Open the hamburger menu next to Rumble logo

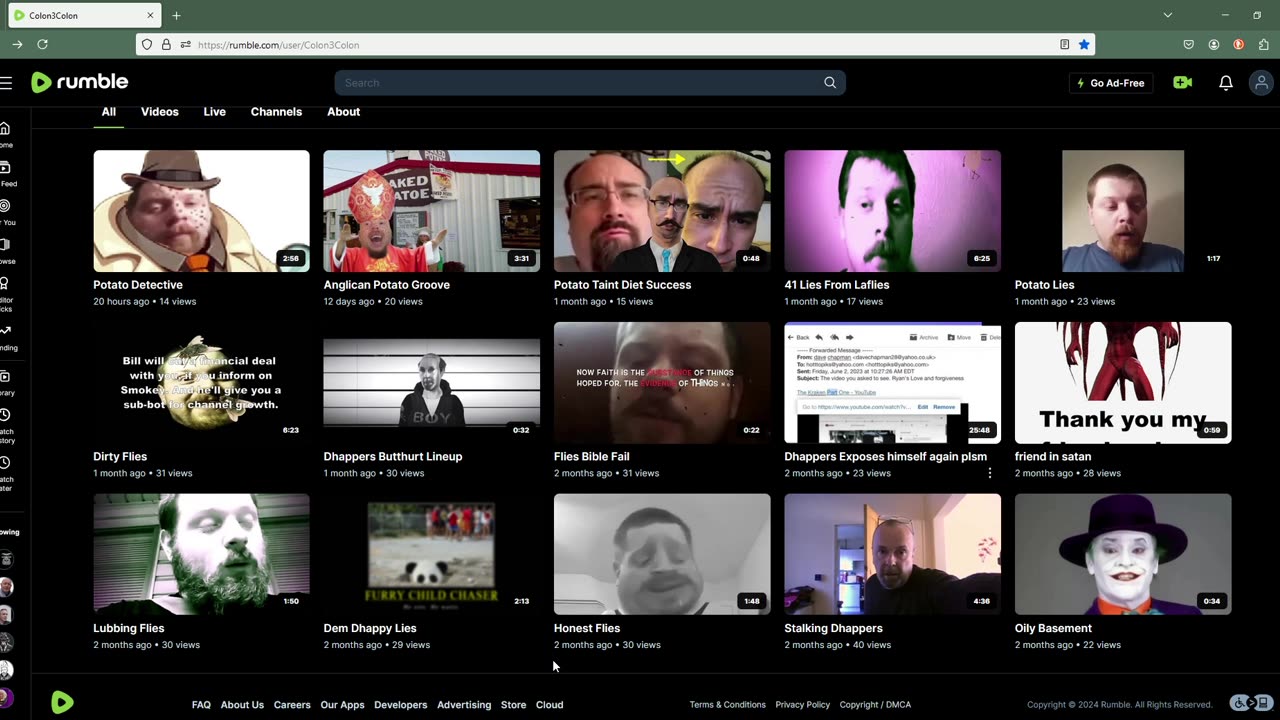pyautogui.click(x=6, y=83)
